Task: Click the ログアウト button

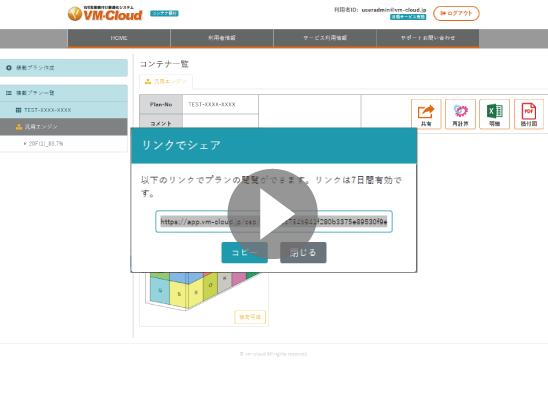Action: [x=456, y=14]
